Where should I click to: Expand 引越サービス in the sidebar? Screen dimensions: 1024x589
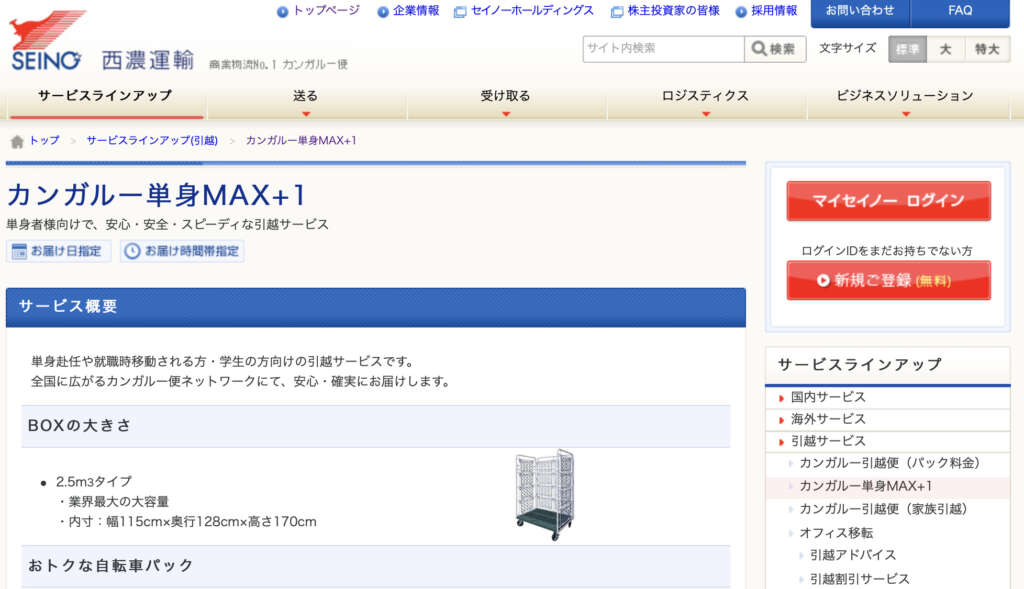tap(888, 441)
